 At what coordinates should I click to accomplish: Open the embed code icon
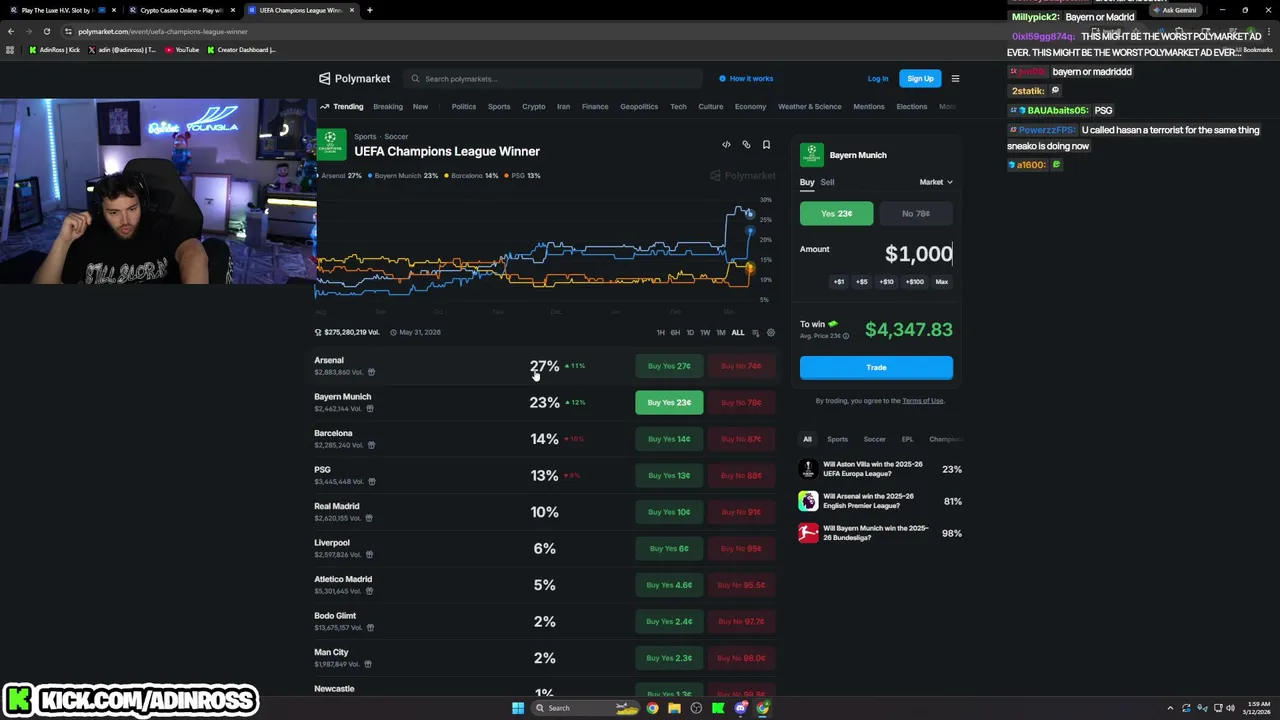(x=726, y=145)
